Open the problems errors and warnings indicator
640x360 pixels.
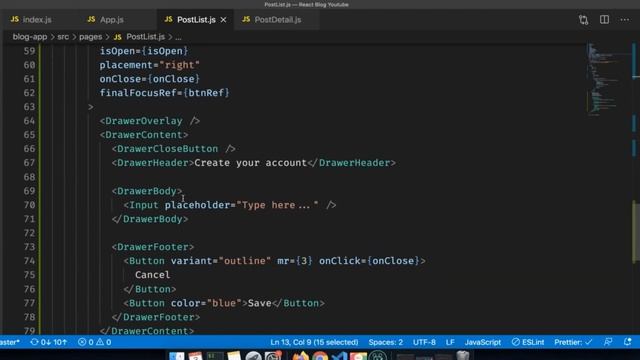94,342
